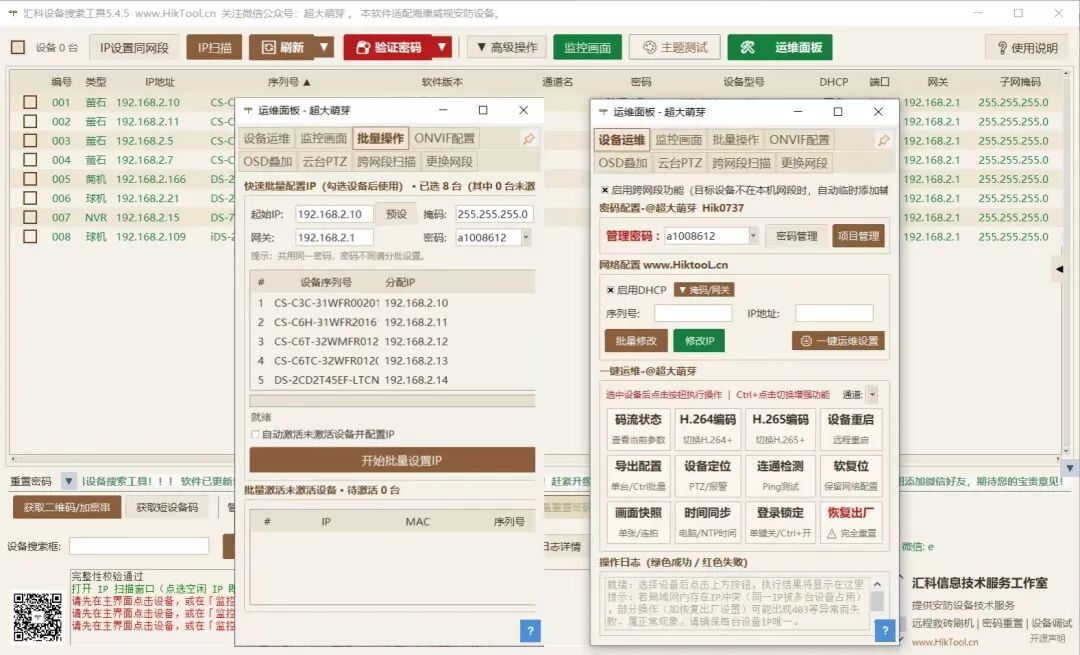Image resolution: width=1080 pixels, height=655 pixels.
Task: Open the blue help question icon beside 操作日志 box
Action: (x=884, y=630)
